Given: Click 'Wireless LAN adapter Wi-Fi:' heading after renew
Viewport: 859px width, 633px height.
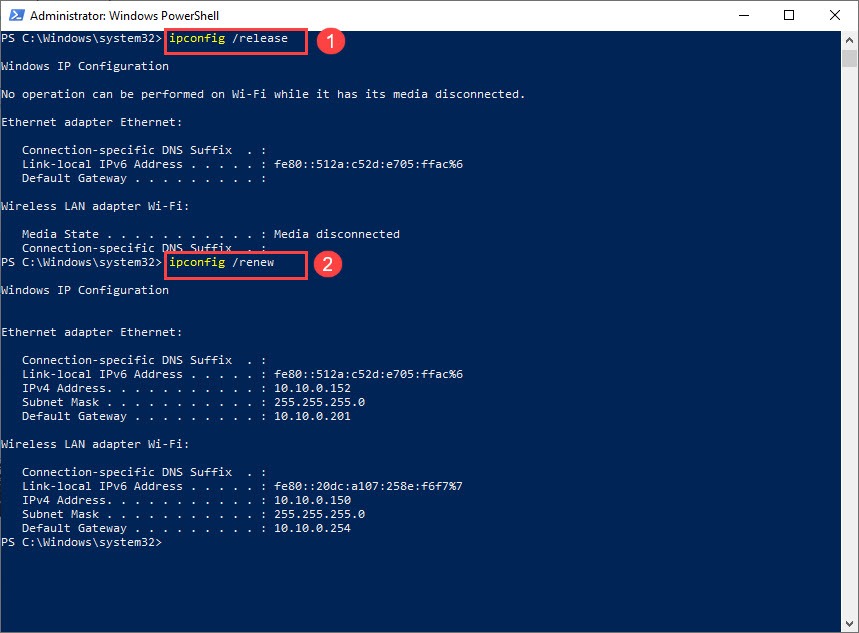Looking at the screenshot, I should point(95,444).
